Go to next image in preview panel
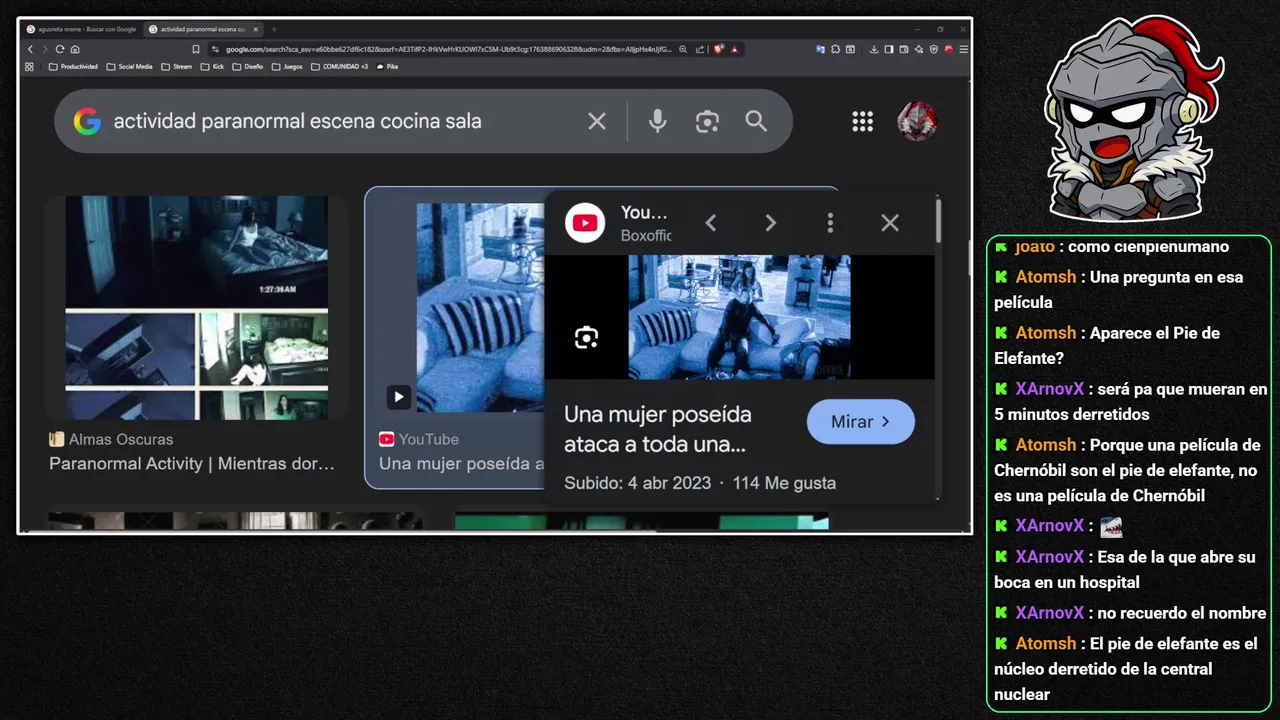1280x720 pixels. click(770, 223)
